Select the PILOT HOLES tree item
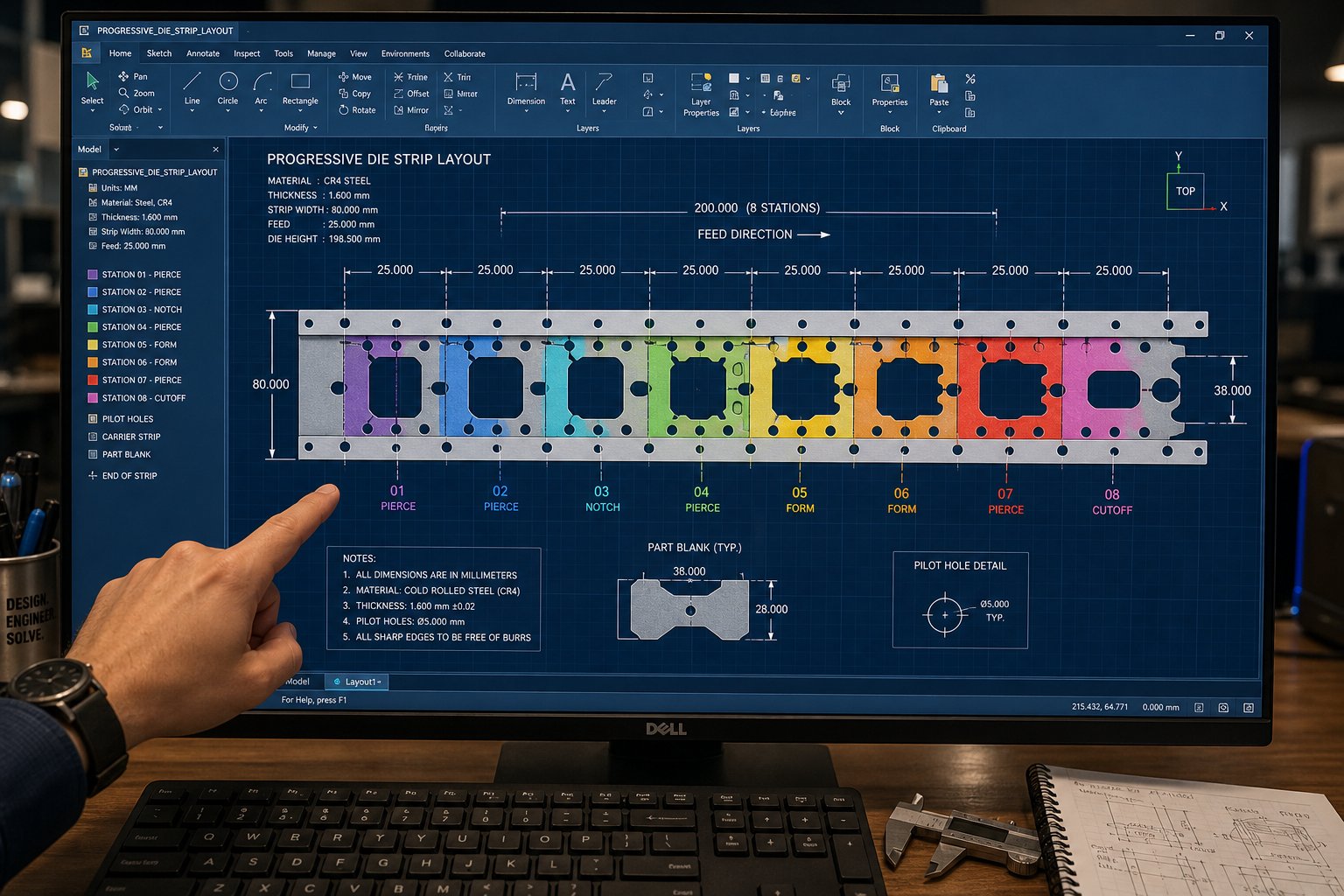 (121, 419)
